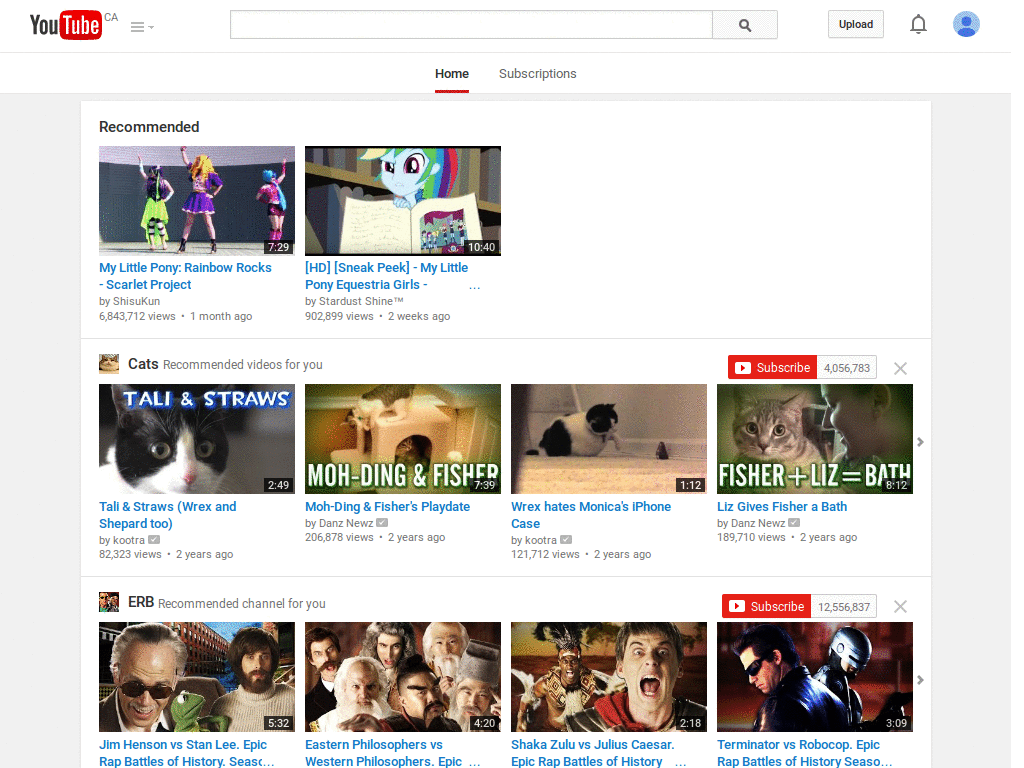Open the account avatar menu
The width and height of the screenshot is (1024, 768).
pos(966,24)
